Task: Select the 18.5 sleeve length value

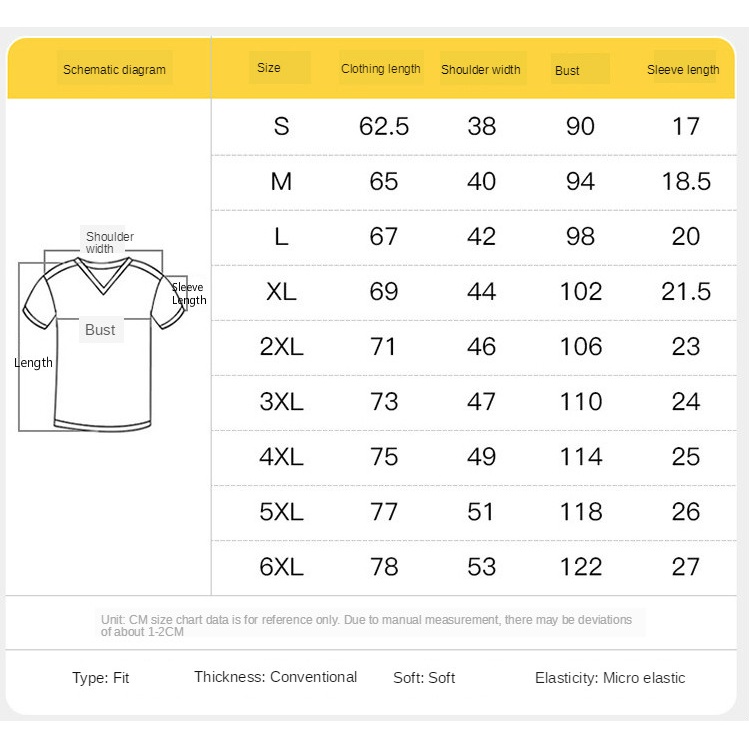Action: point(686,181)
